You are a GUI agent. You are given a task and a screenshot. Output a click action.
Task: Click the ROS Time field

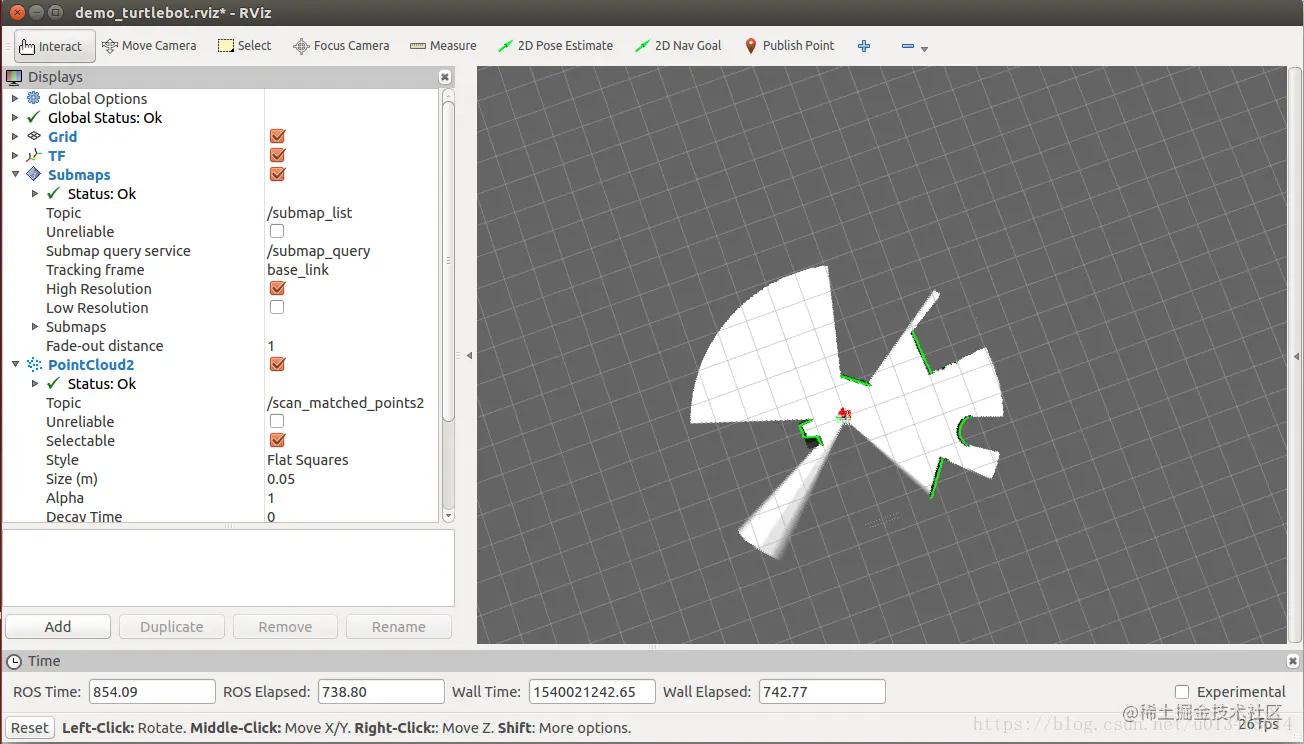pyautogui.click(x=153, y=692)
